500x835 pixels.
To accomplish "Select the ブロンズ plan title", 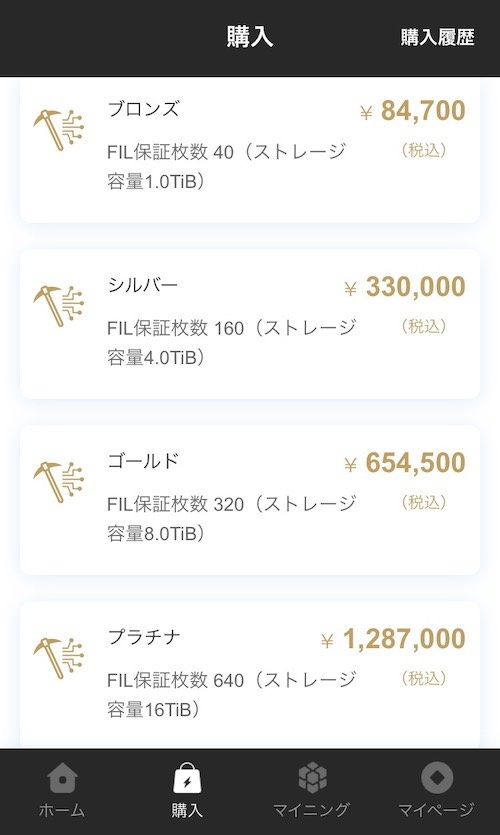I will (x=143, y=109).
